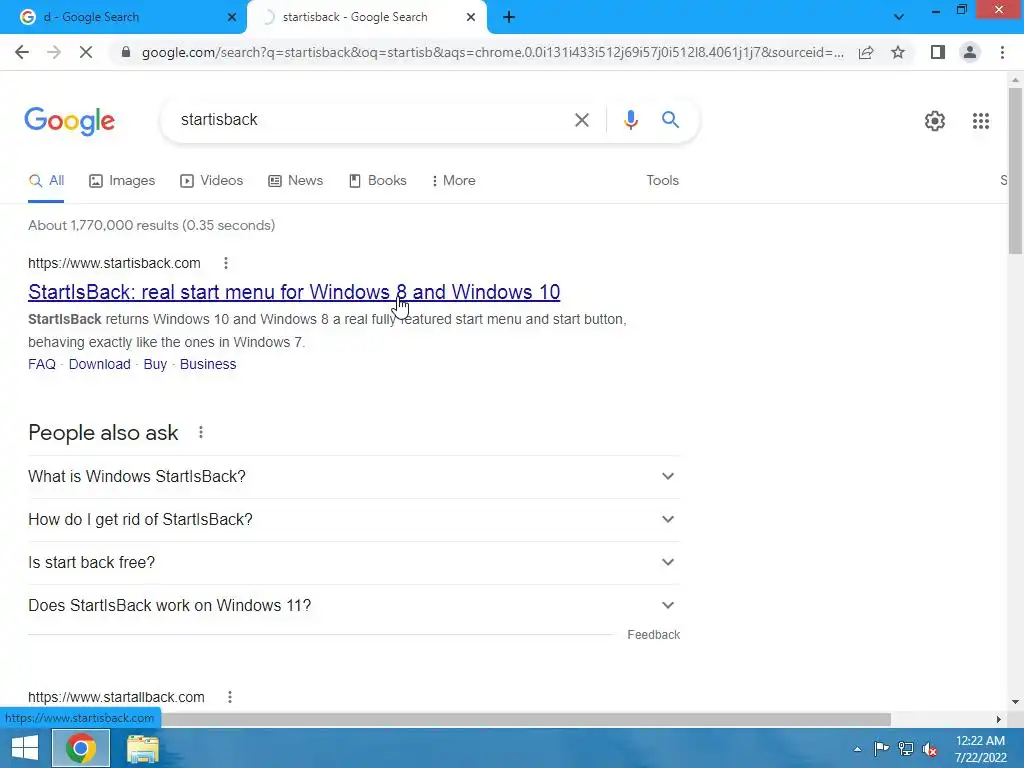Open the Chrome profile avatar
The image size is (1024, 768).
[x=970, y=52]
